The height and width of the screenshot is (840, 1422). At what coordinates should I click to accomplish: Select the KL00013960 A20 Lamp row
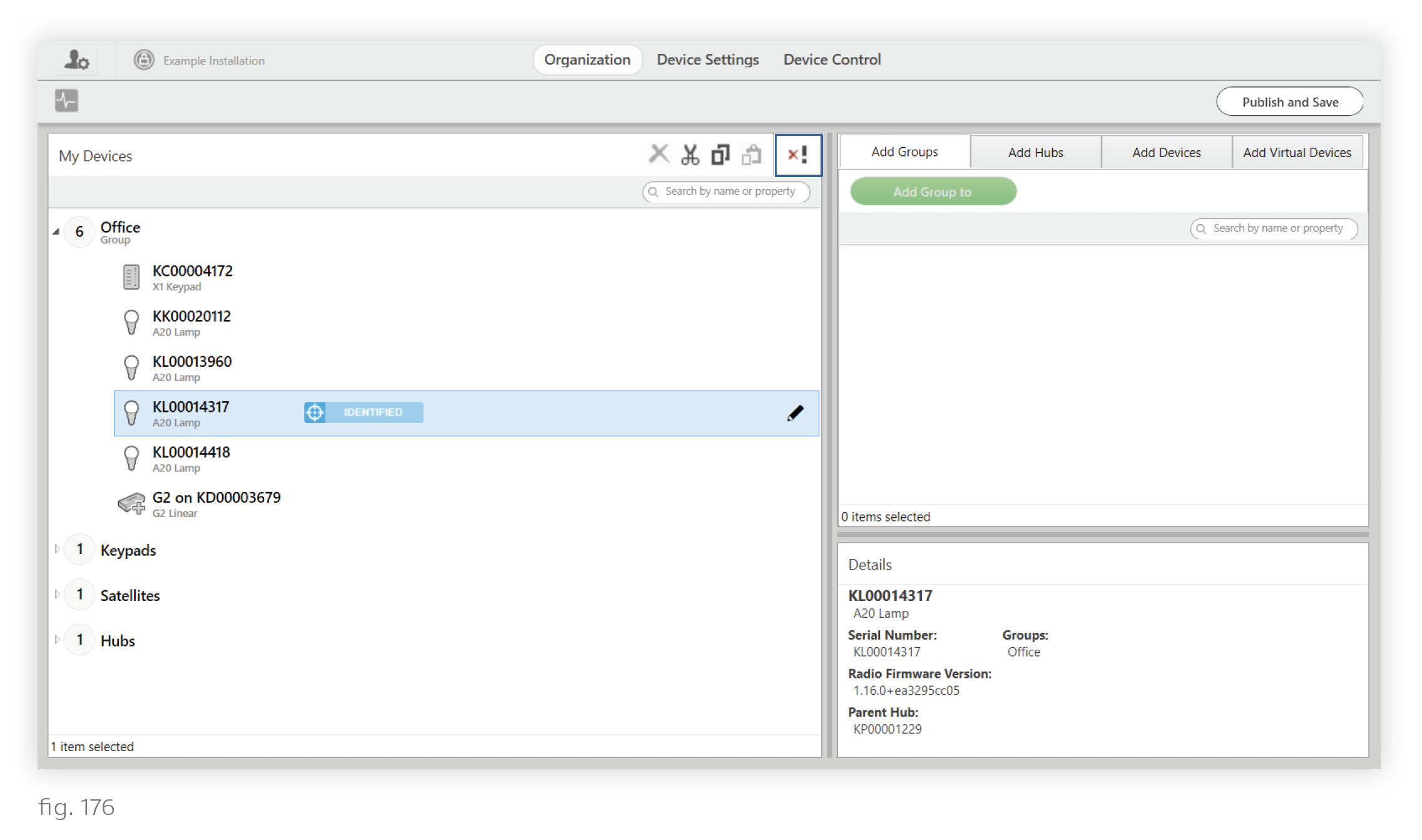click(x=466, y=368)
